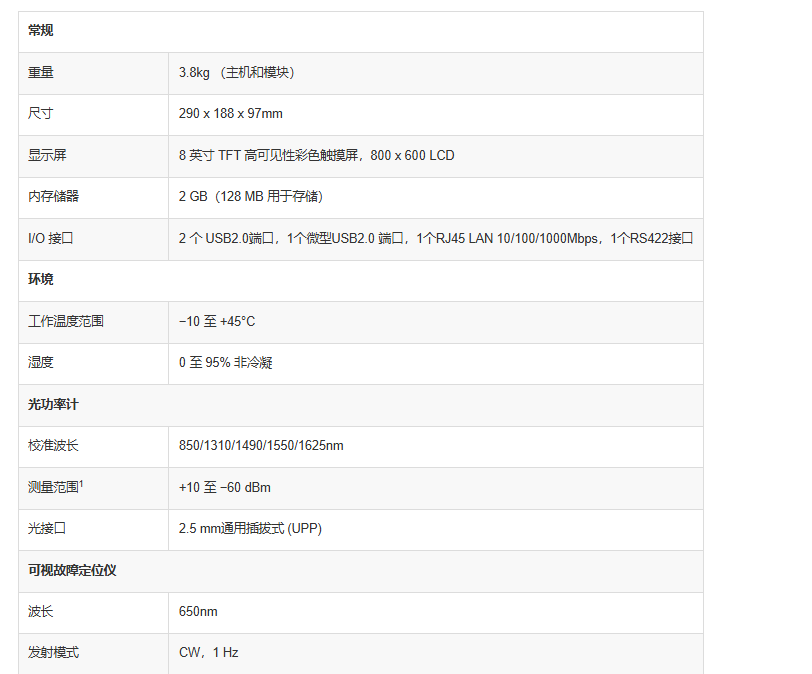This screenshot has height=674, width=812.
Task: Click the 650nm value
Action: click(198, 611)
